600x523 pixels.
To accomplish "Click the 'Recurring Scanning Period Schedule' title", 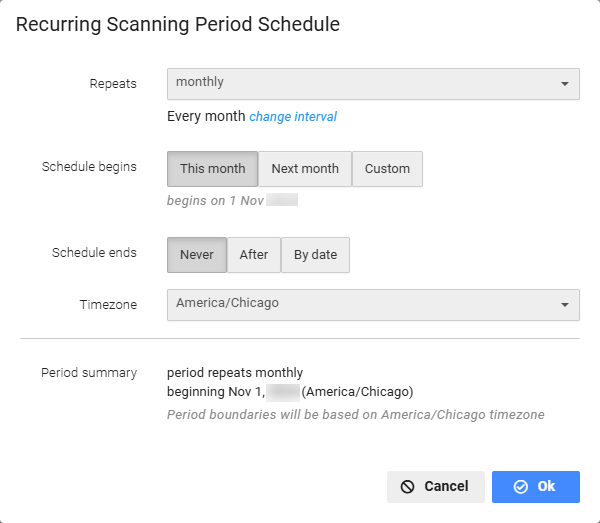I will point(178,25).
